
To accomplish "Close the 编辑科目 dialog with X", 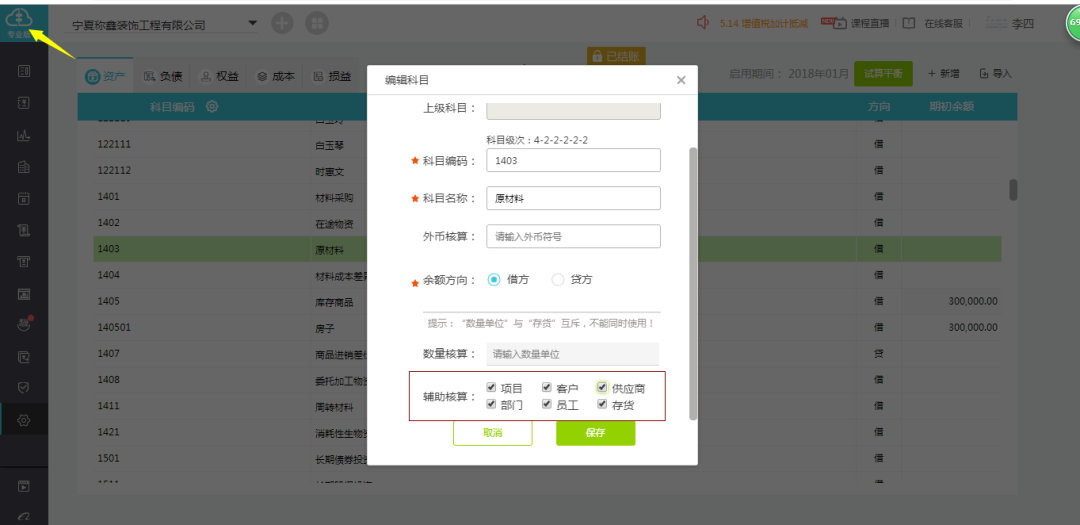I will tap(681, 80).
